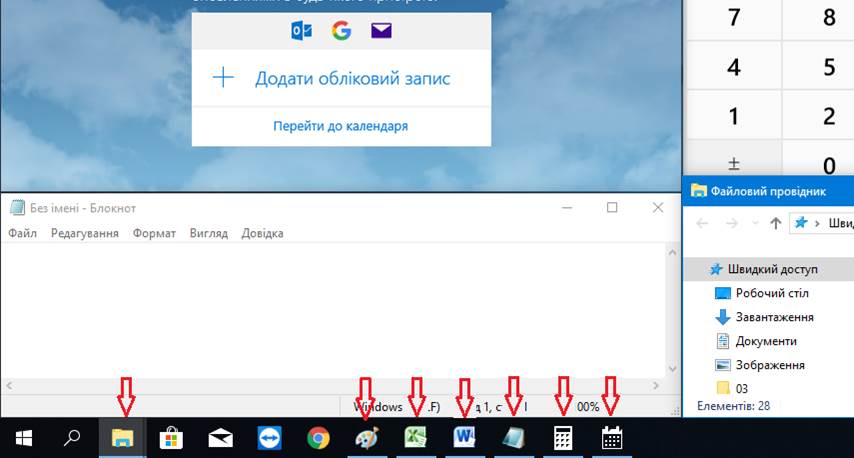The height and width of the screenshot is (458, 854).
Task: Choose the purple Yahoo mail icon
Action: 381,30
